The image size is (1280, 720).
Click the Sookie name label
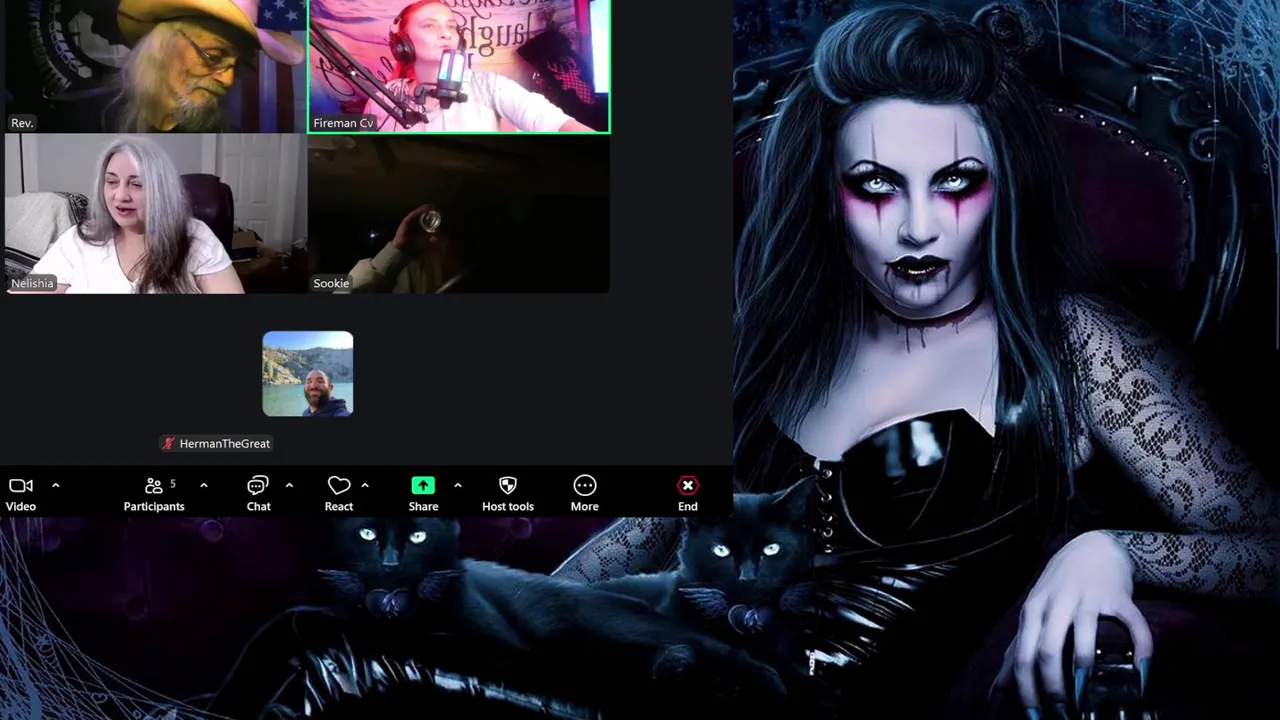(x=331, y=283)
